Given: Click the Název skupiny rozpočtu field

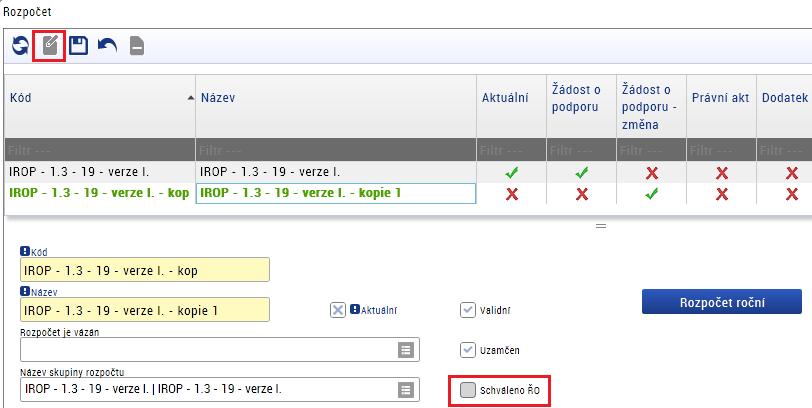Looking at the screenshot, I should [x=220, y=389].
